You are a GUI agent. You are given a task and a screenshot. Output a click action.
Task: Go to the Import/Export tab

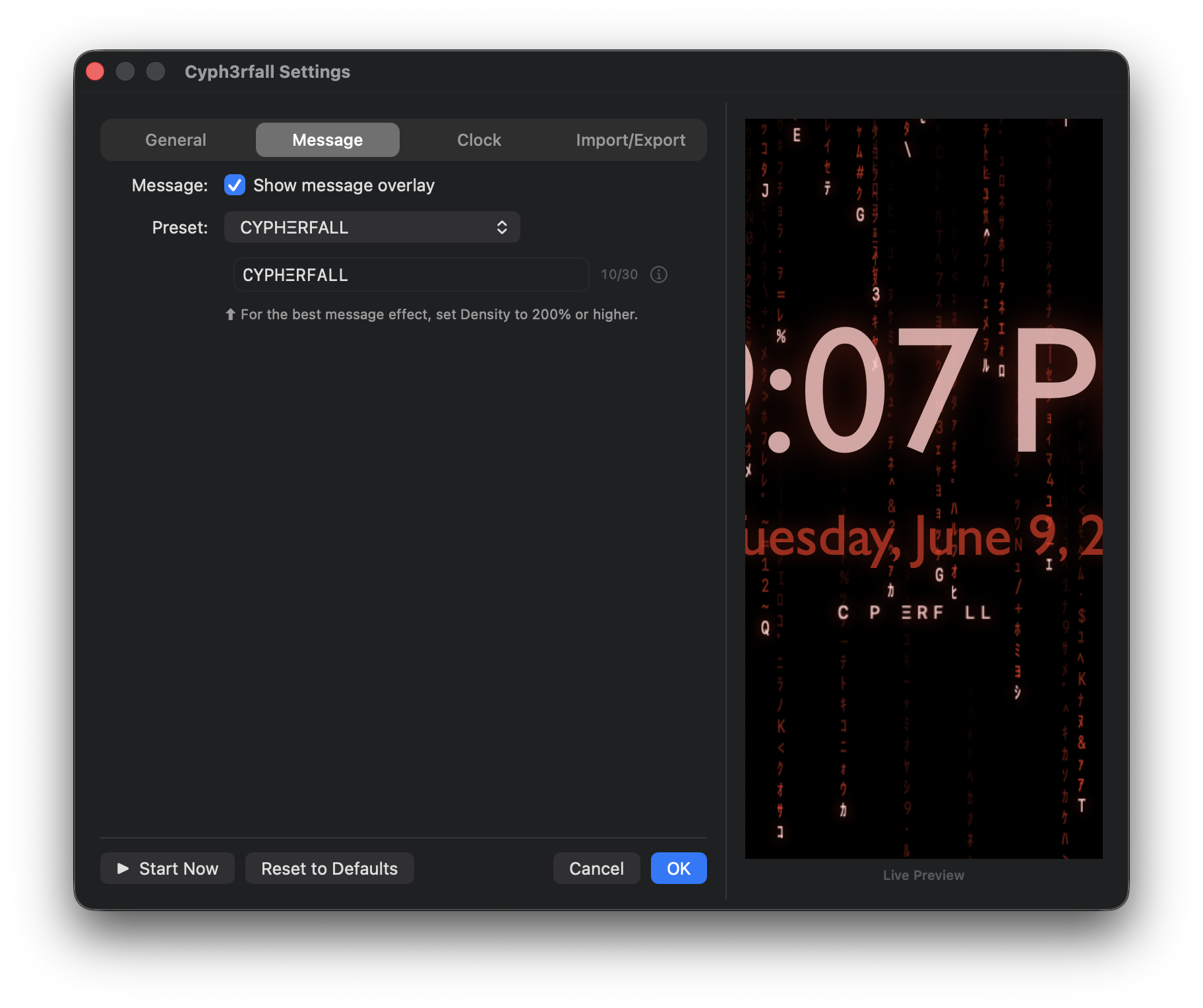(631, 140)
